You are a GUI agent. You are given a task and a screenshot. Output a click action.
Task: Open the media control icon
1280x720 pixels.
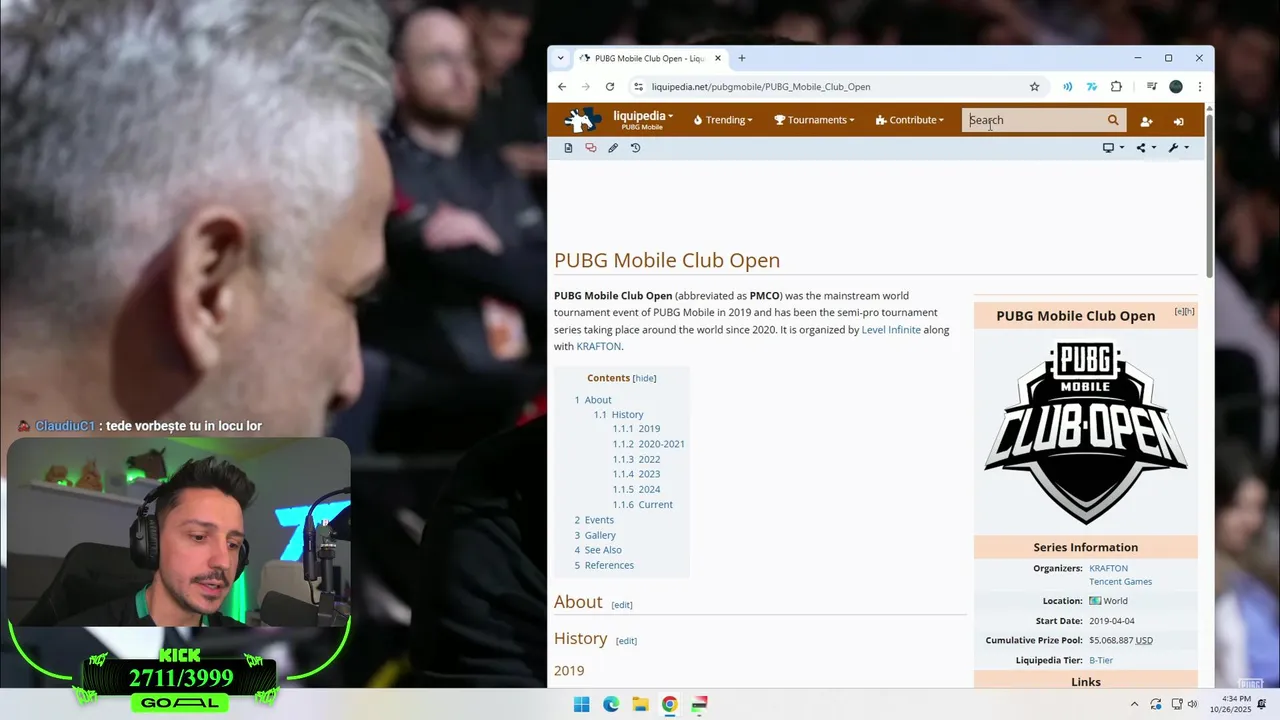(1152, 87)
